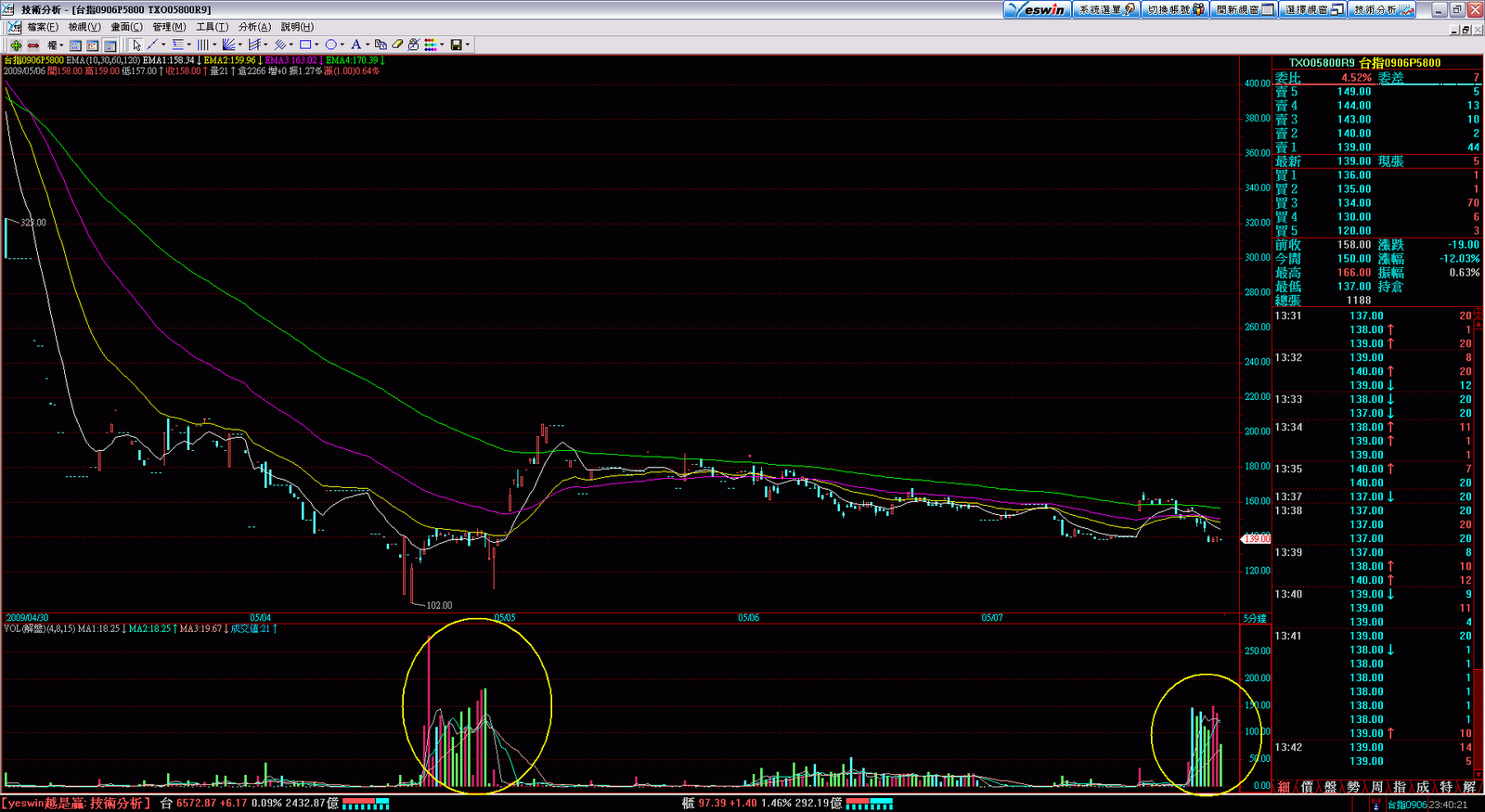Click the 5分鐘 timeframe label
1485x812 pixels.
(1255, 618)
